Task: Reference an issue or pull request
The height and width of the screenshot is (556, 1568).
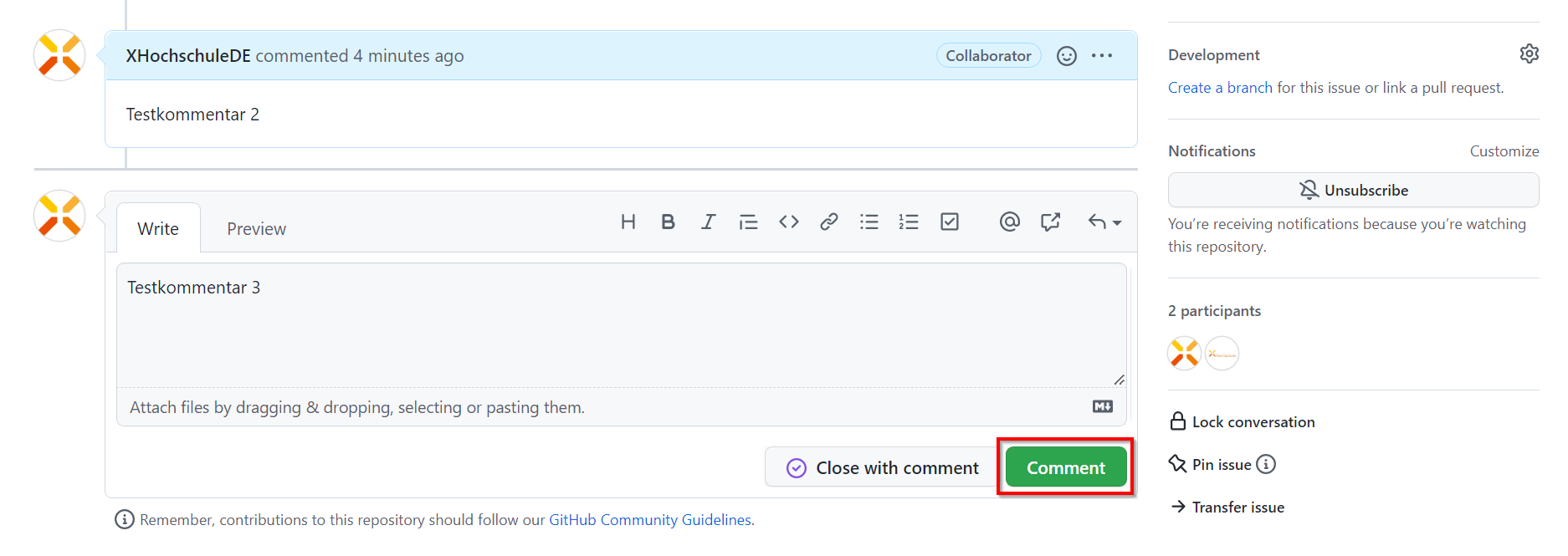Action: tap(1050, 222)
